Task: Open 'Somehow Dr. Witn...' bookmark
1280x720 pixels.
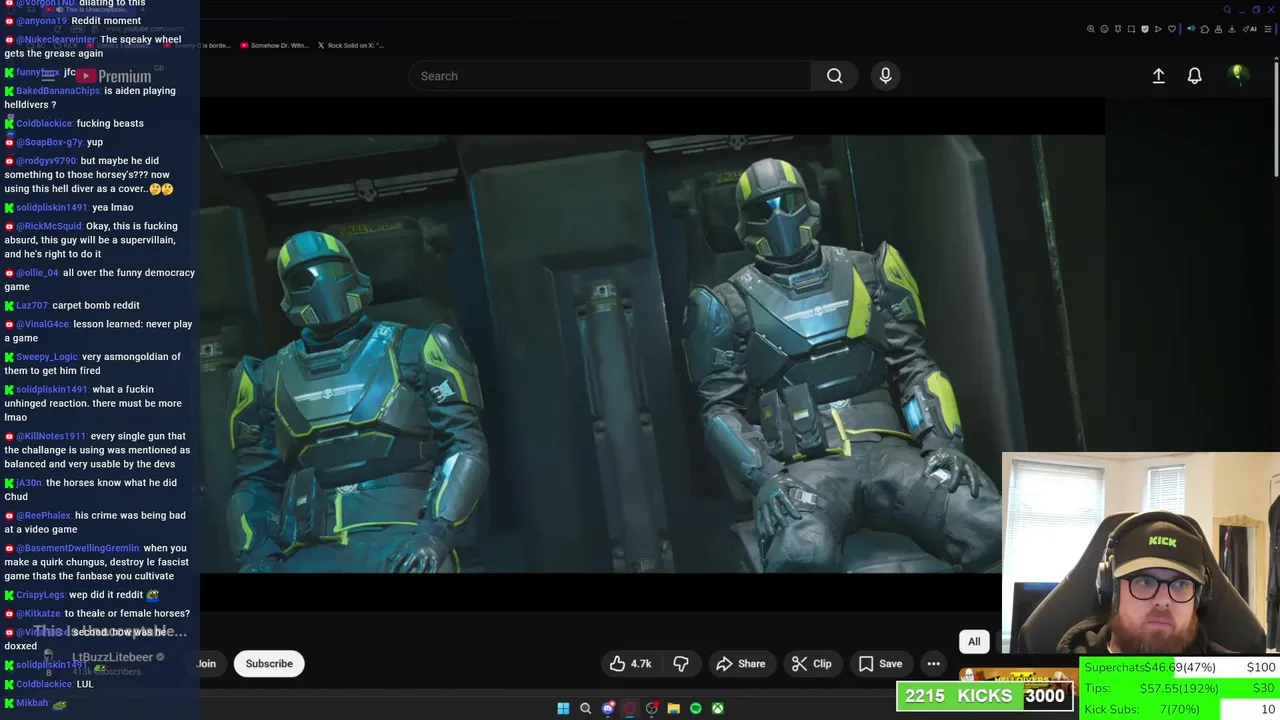Action: [x=273, y=45]
